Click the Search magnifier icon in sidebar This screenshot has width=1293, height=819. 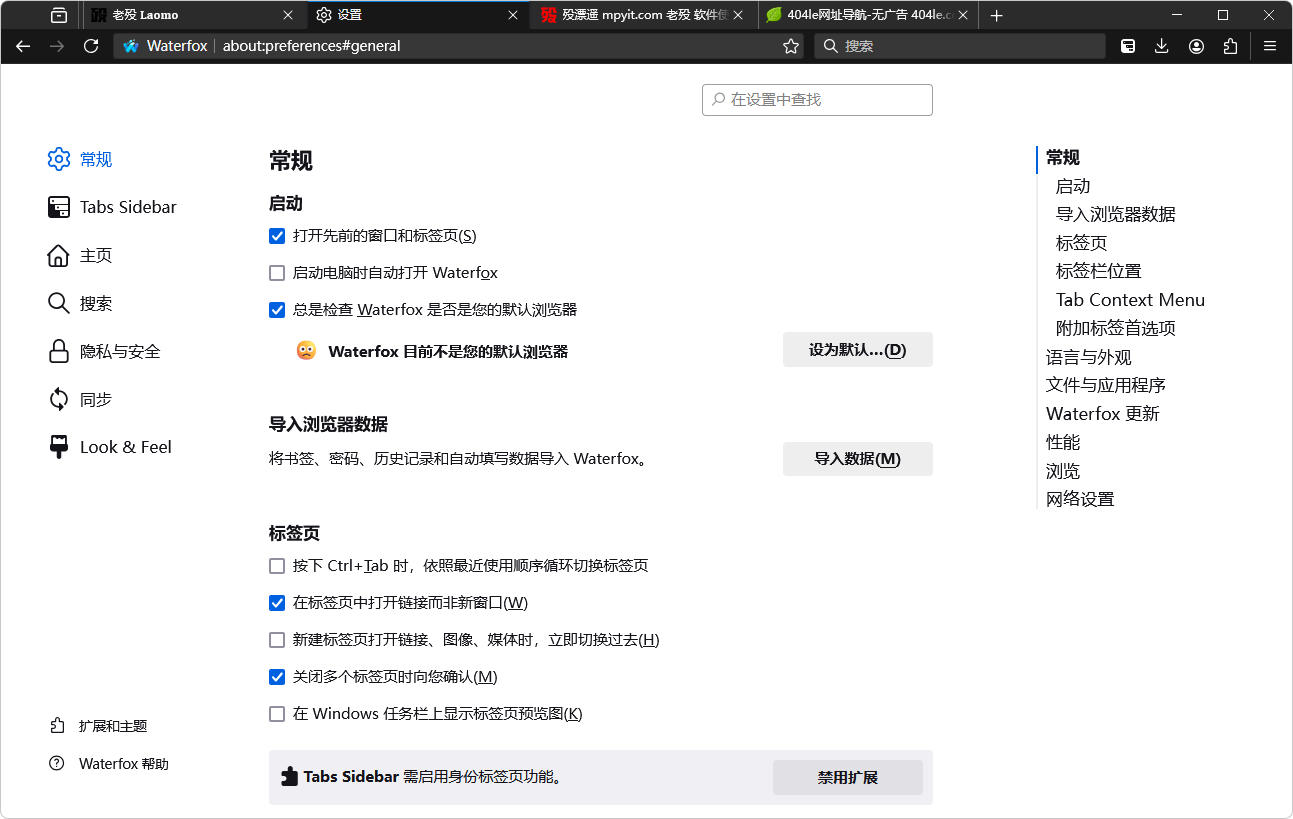click(59, 303)
